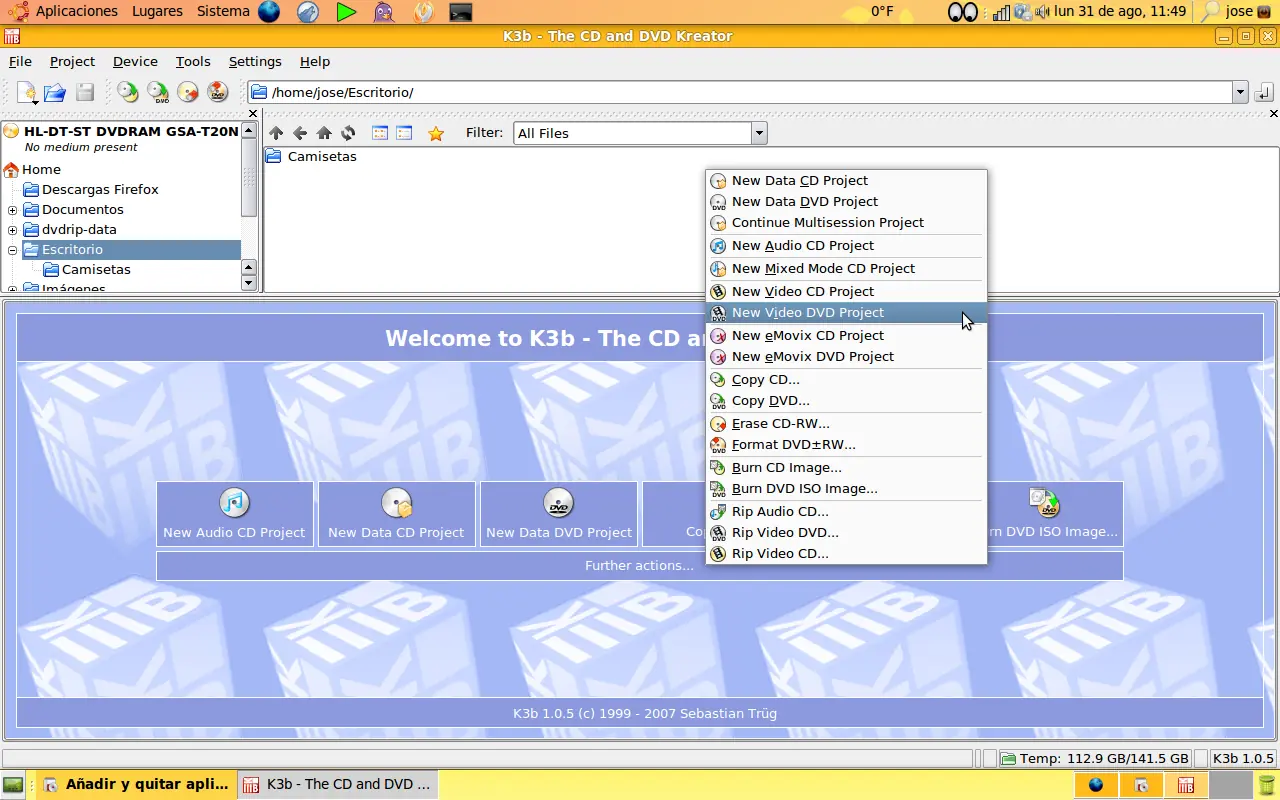Viewport: 1280px width, 800px height.
Task: Open the Lugares menu in top panel
Action: (x=157, y=12)
